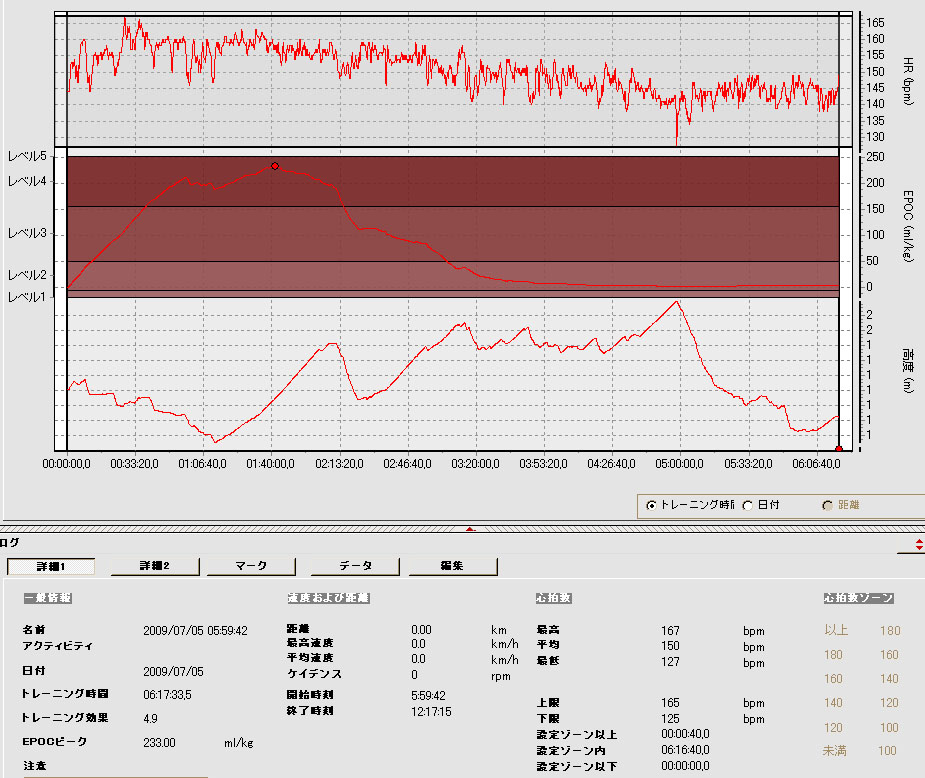Click the 開始時刻 value 5:59:42
The height and width of the screenshot is (778, 925).
click(428, 695)
